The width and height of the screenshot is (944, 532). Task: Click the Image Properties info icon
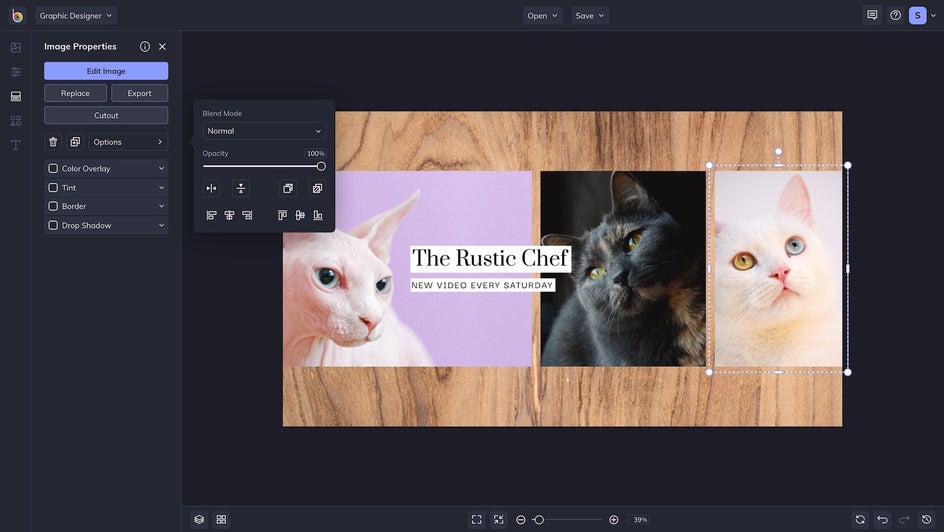pos(144,46)
